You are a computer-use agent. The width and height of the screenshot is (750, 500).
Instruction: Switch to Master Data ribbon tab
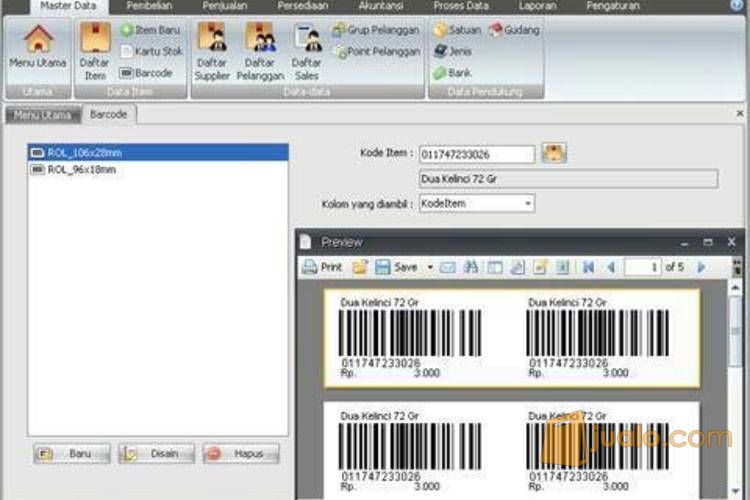point(68,6)
